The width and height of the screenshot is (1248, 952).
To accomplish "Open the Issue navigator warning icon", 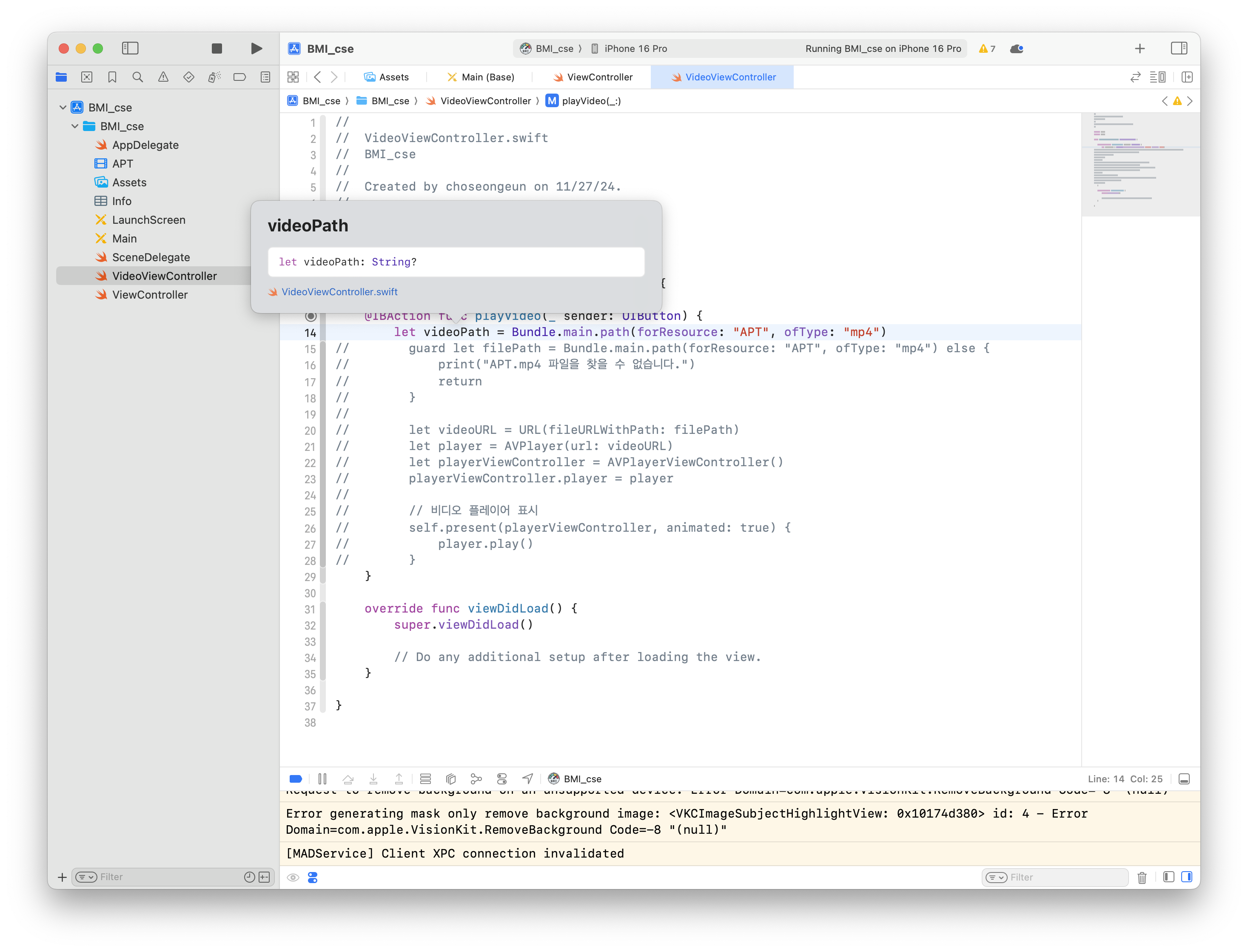I will coord(163,77).
